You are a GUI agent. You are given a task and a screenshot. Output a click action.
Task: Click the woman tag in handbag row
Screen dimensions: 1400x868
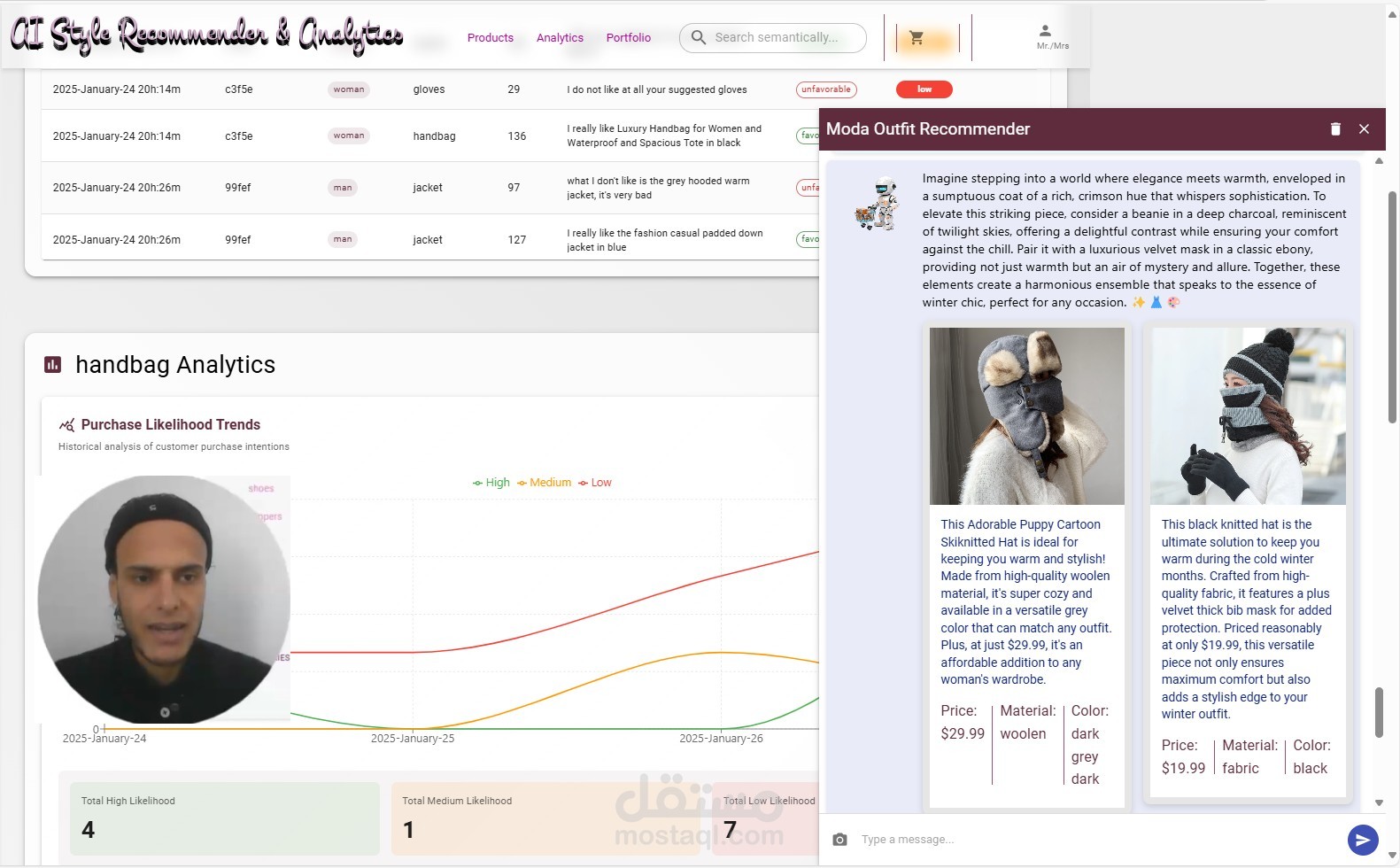click(x=349, y=136)
